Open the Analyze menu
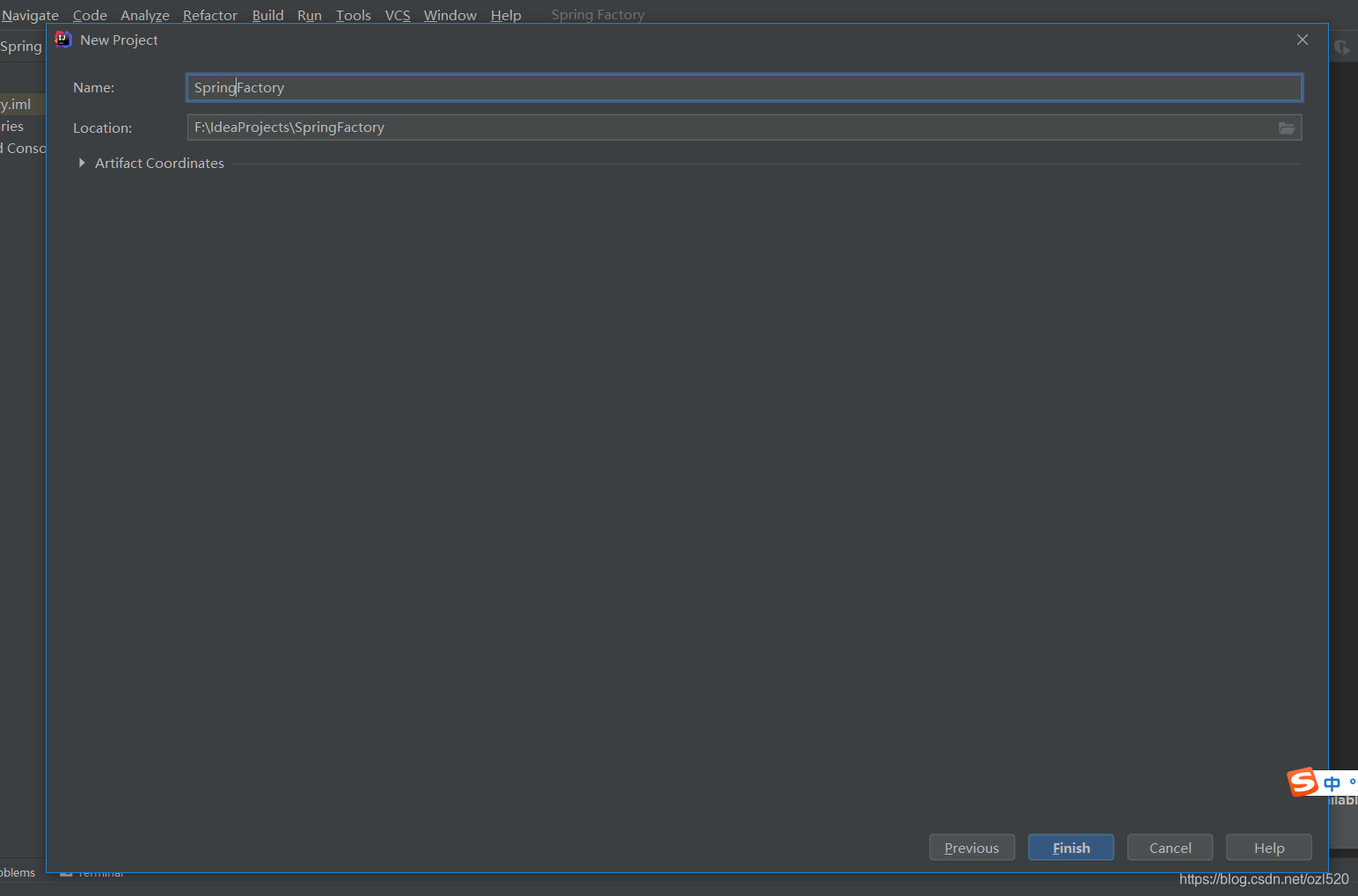This screenshot has width=1358, height=896. pyautogui.click(x=145, y=15)
